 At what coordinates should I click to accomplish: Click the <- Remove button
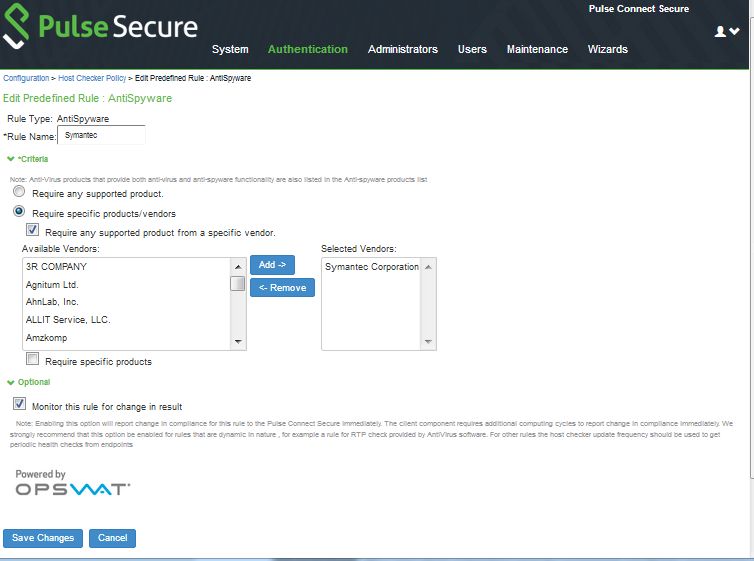point(282,287)
